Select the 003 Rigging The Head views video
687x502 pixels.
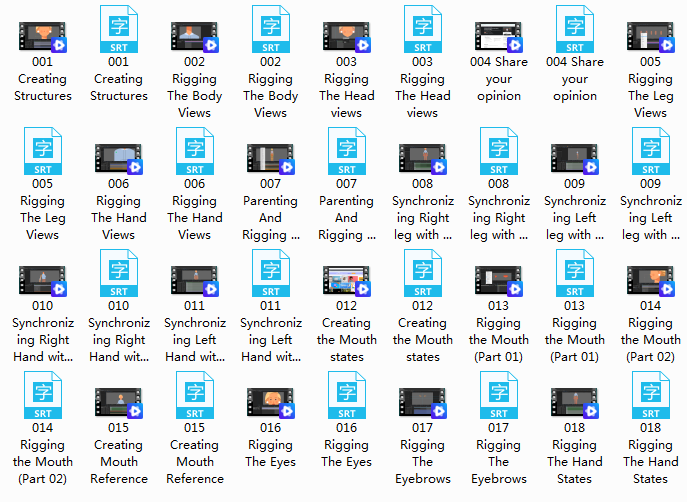pyautogui.click(x=347, y=37)
